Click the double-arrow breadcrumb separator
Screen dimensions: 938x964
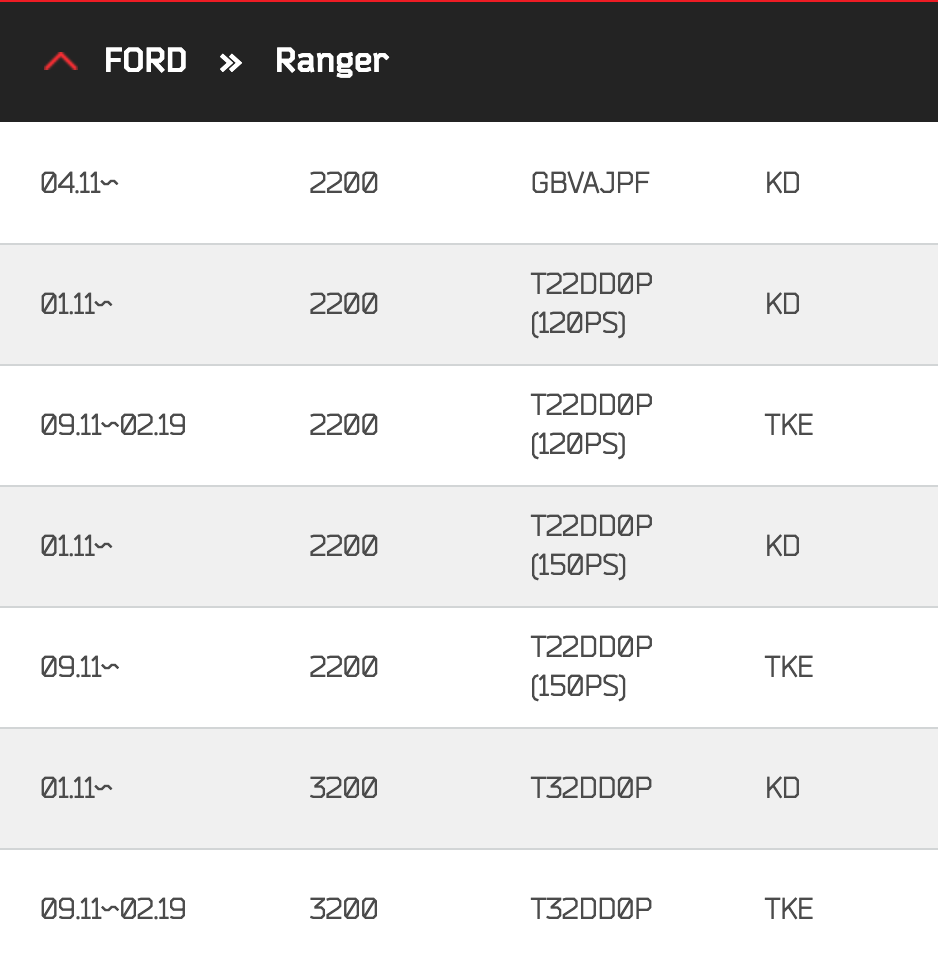point(231,62)
